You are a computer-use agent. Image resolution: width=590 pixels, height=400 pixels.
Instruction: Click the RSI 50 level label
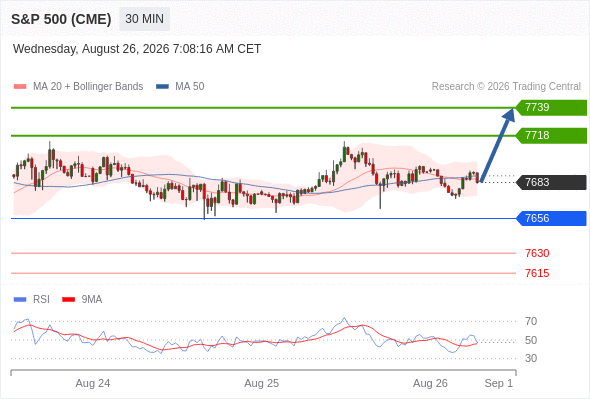coord(531,340)
